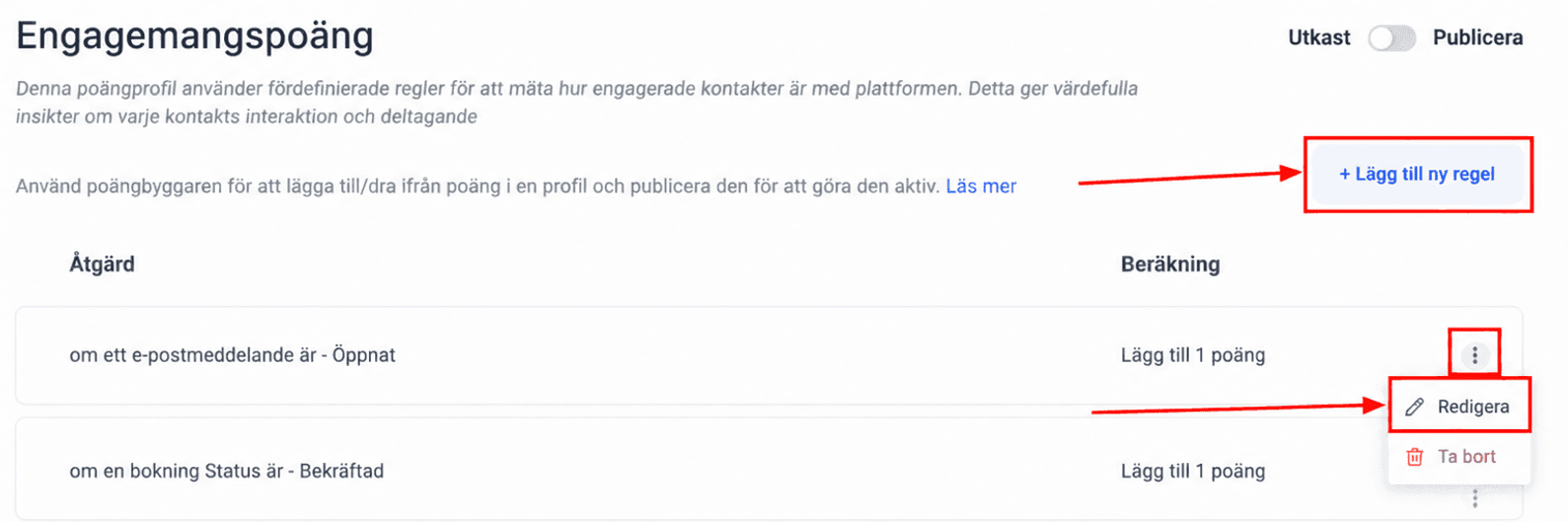Click Lägg till 1 poäng in the bokning row
This screenshot has height=522, width=1568.
pyautogui.click(x=1192, y=472)
